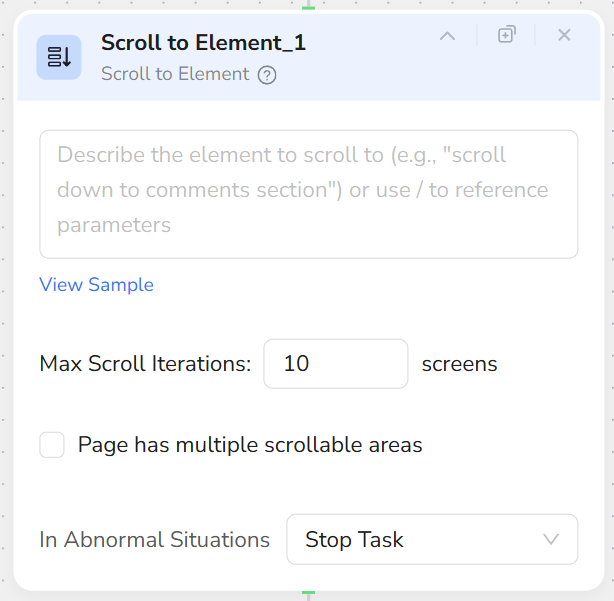Open the View Sample link
This screenshot has width=614, height=601.
(96, 285)
